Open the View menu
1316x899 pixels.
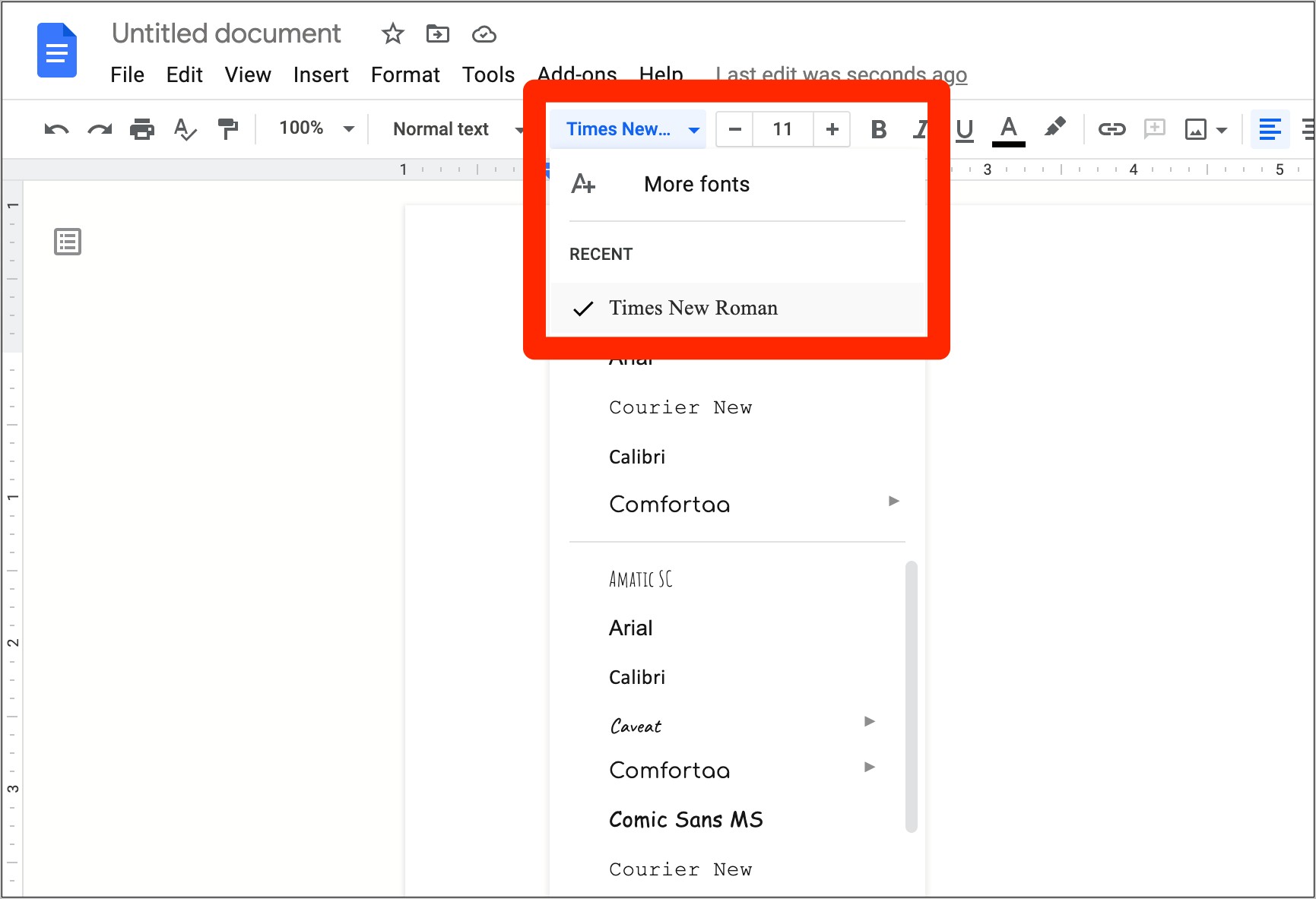pos(248,74)
